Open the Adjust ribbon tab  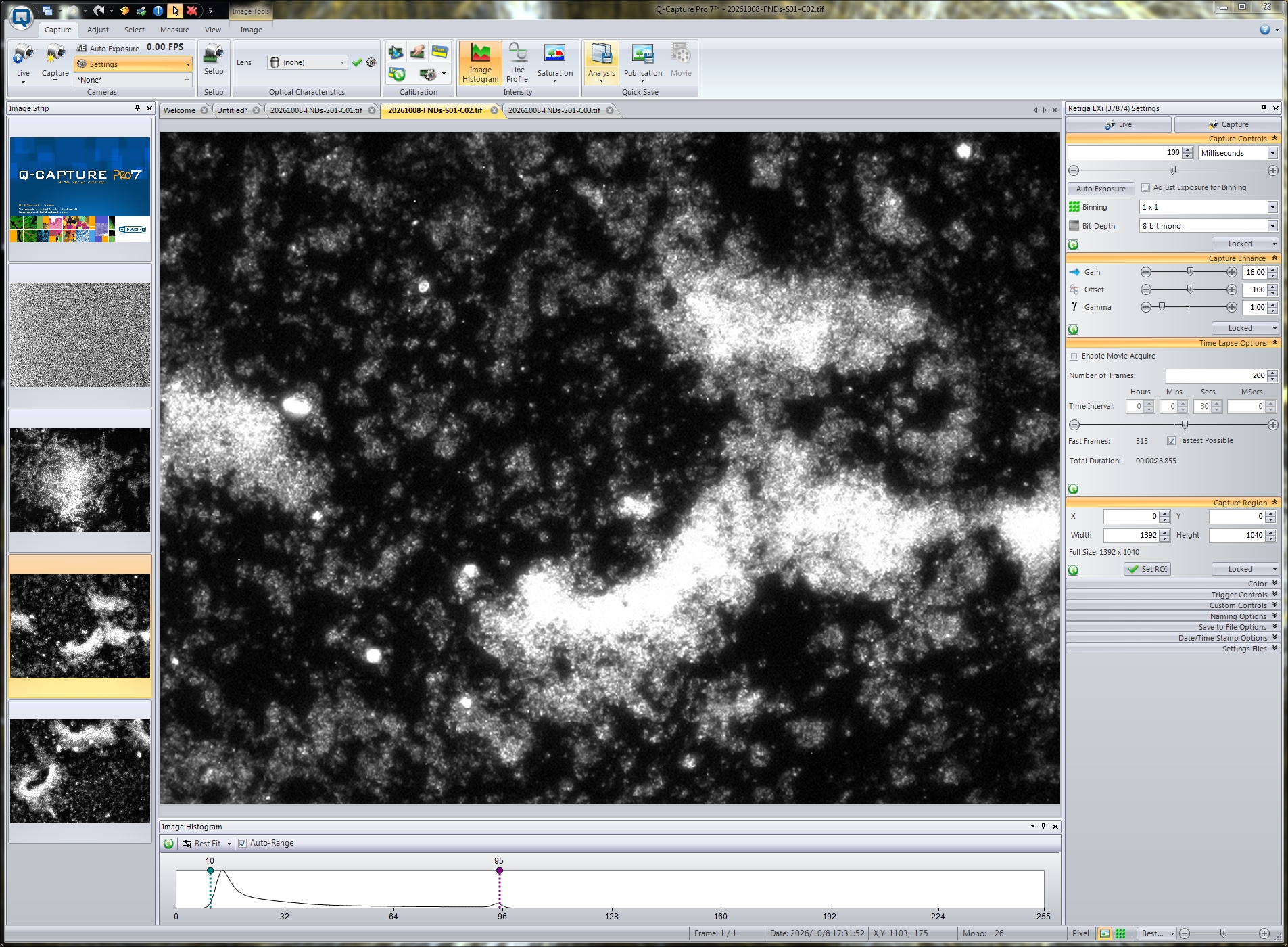coord(97,30)
